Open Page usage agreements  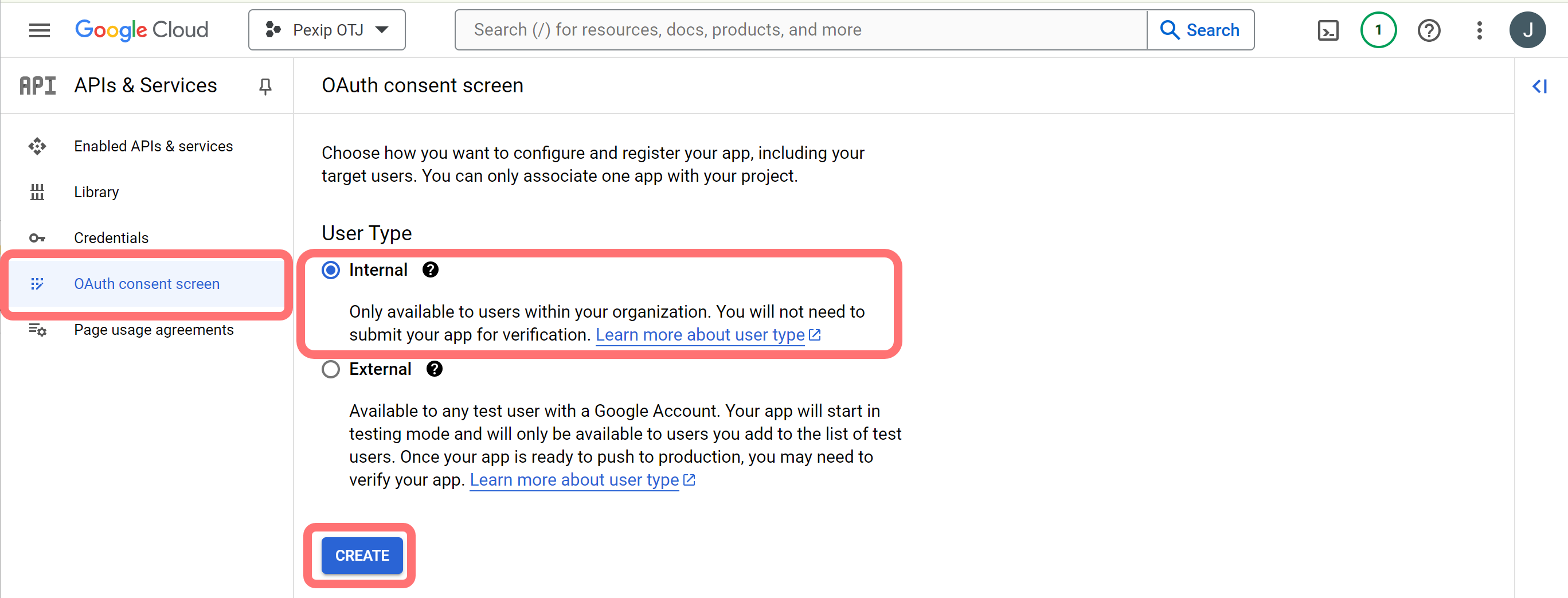point(154,330)
